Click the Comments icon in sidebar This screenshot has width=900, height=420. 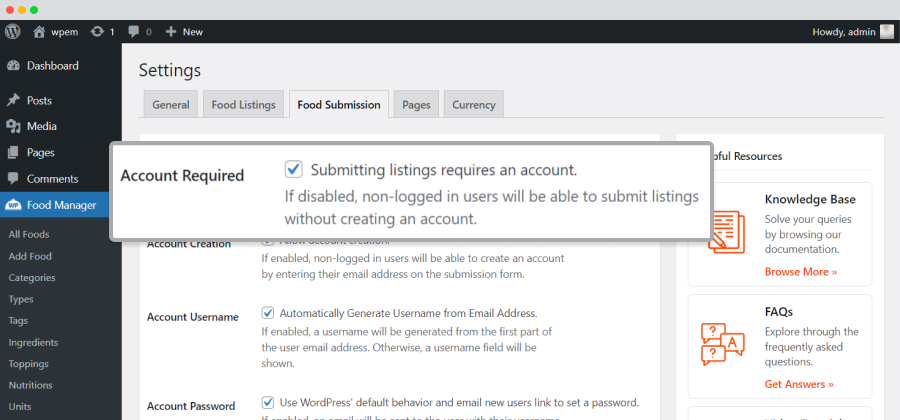[x=13, y=179]
